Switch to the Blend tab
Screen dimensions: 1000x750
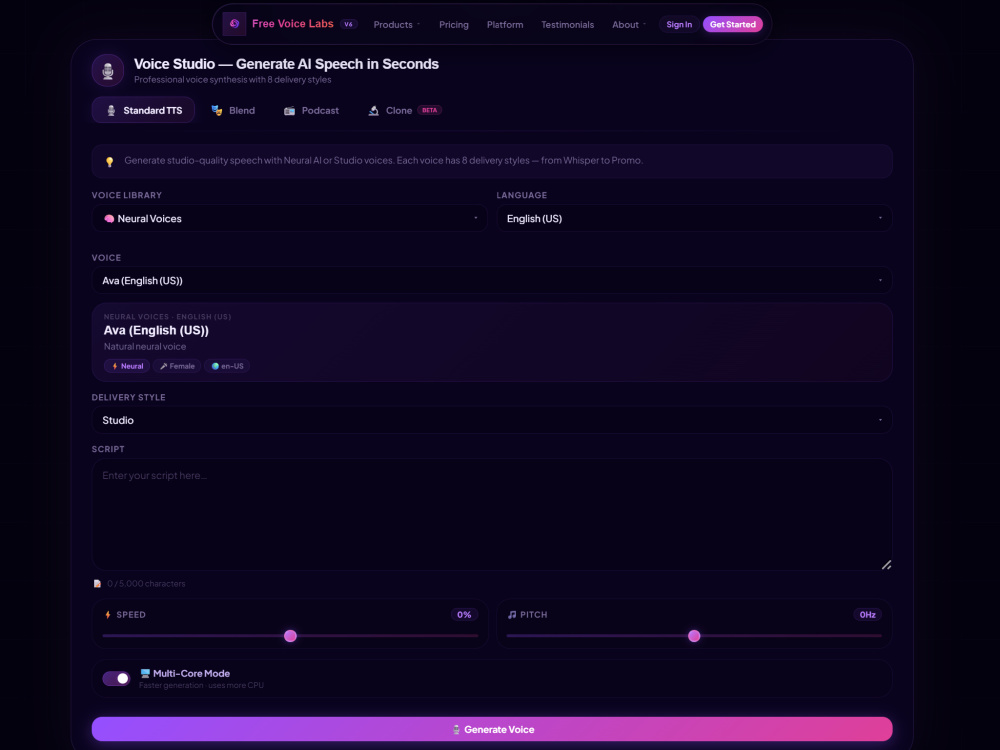233,110
